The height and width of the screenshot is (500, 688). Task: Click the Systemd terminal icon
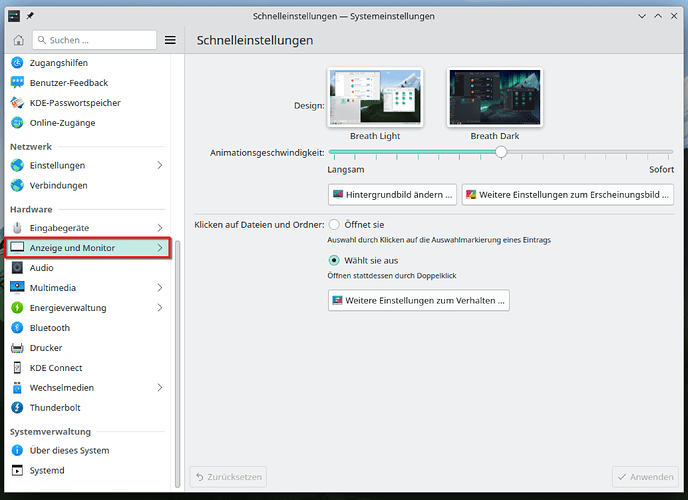tap(17, 470)
